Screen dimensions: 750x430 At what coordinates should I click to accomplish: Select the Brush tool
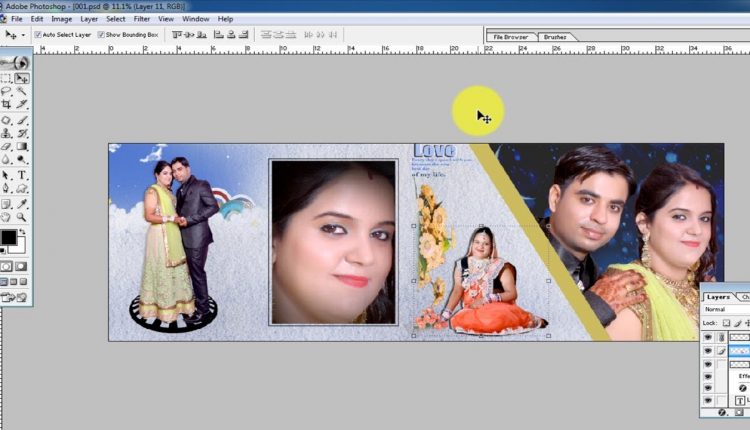click(x=22, y=120)
